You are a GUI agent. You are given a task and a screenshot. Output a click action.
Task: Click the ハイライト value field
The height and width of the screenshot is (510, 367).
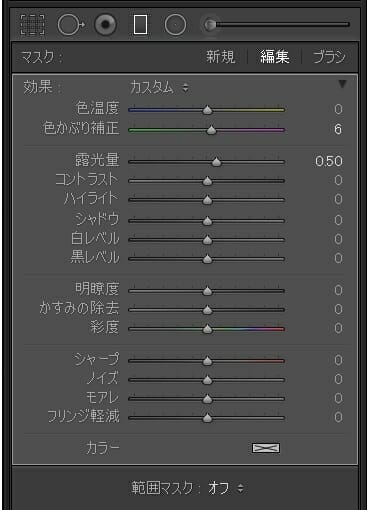click(x=338, y=199)
